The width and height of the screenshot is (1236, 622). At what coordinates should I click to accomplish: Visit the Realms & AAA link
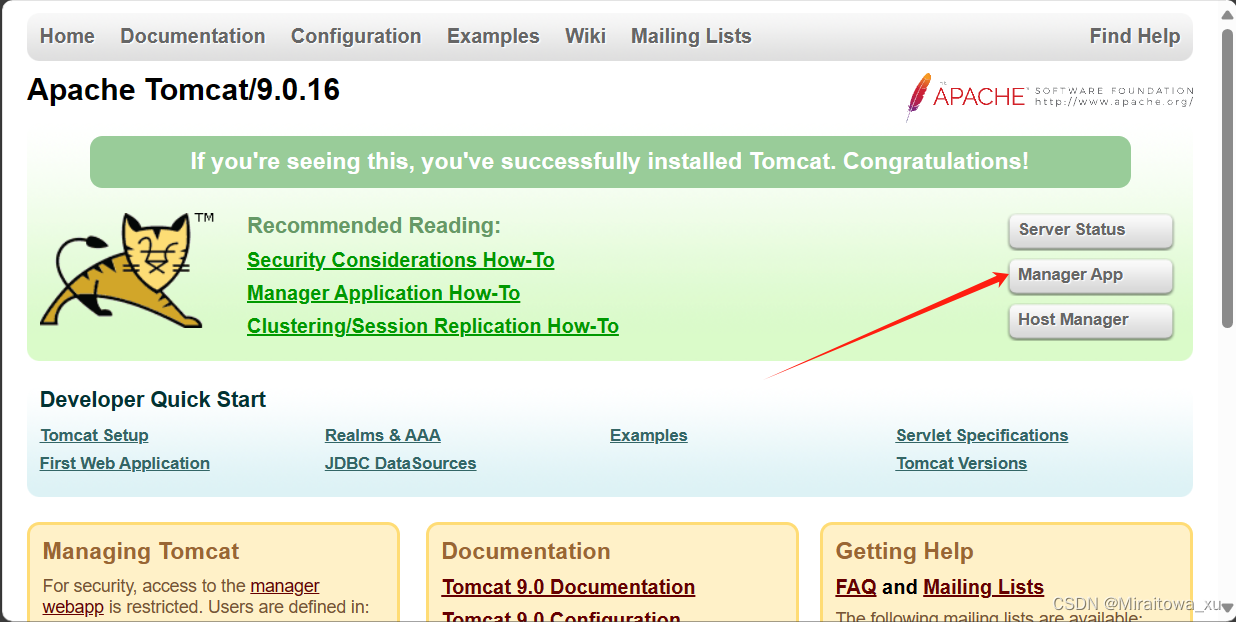click(x=383, y=435)
